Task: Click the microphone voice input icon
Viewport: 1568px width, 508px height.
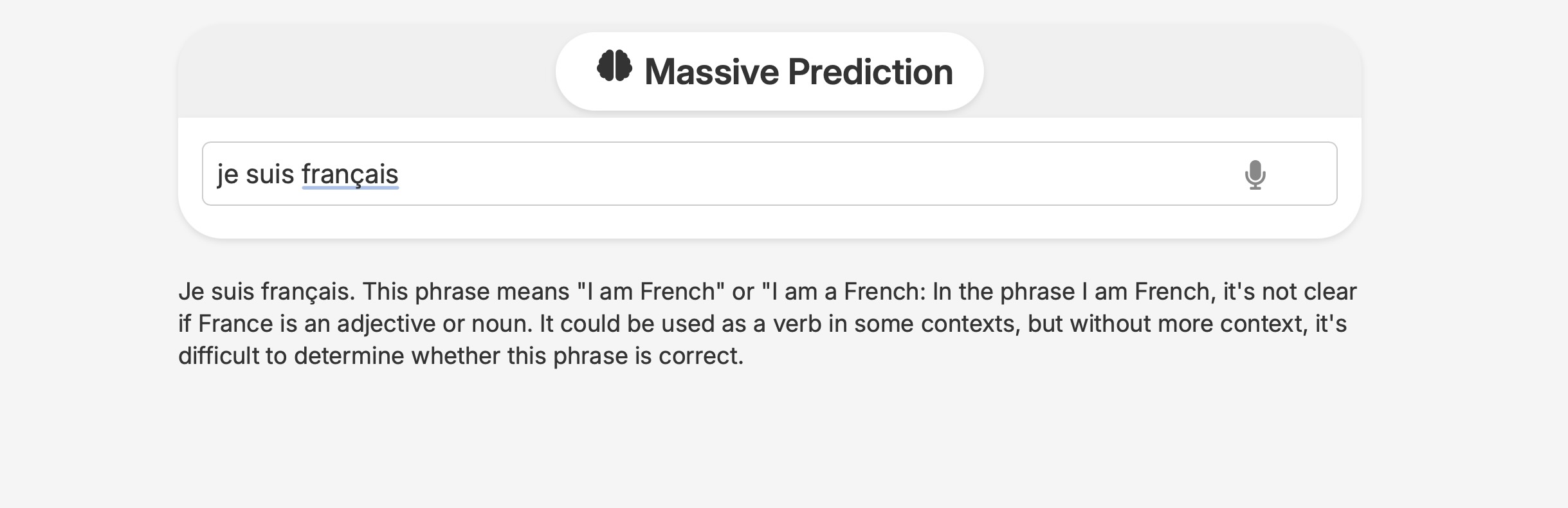Action: (1255, 174)
